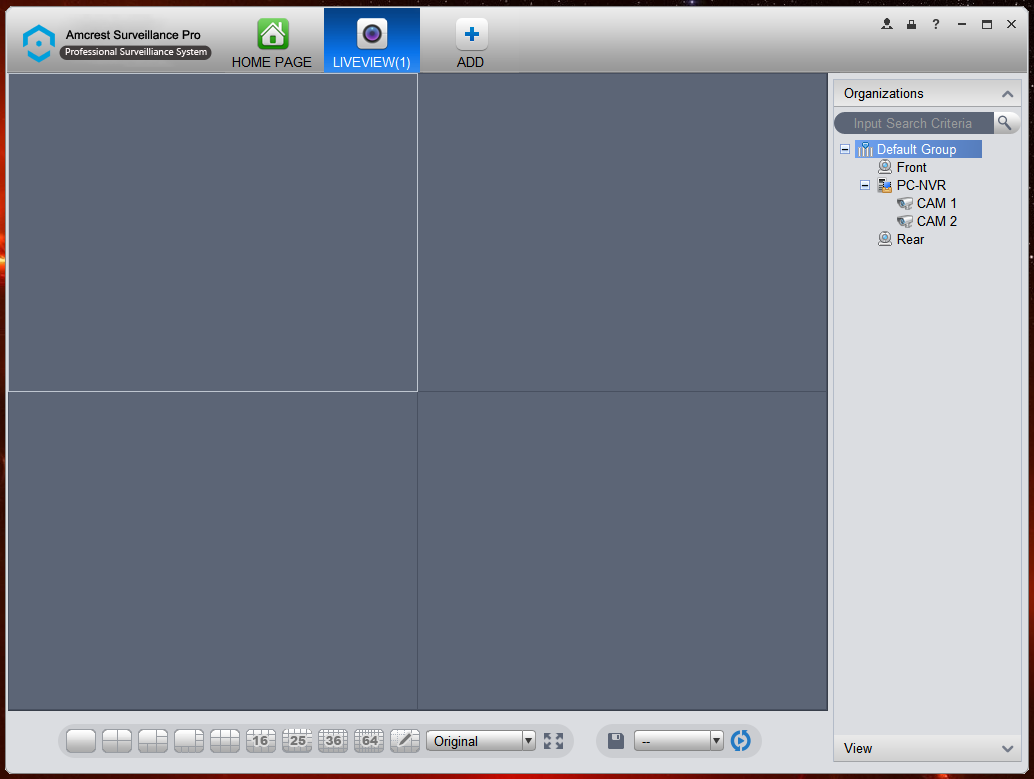1034x779 pixels.
Task: Lock the application with padlock icon
Action: point(911,24)
